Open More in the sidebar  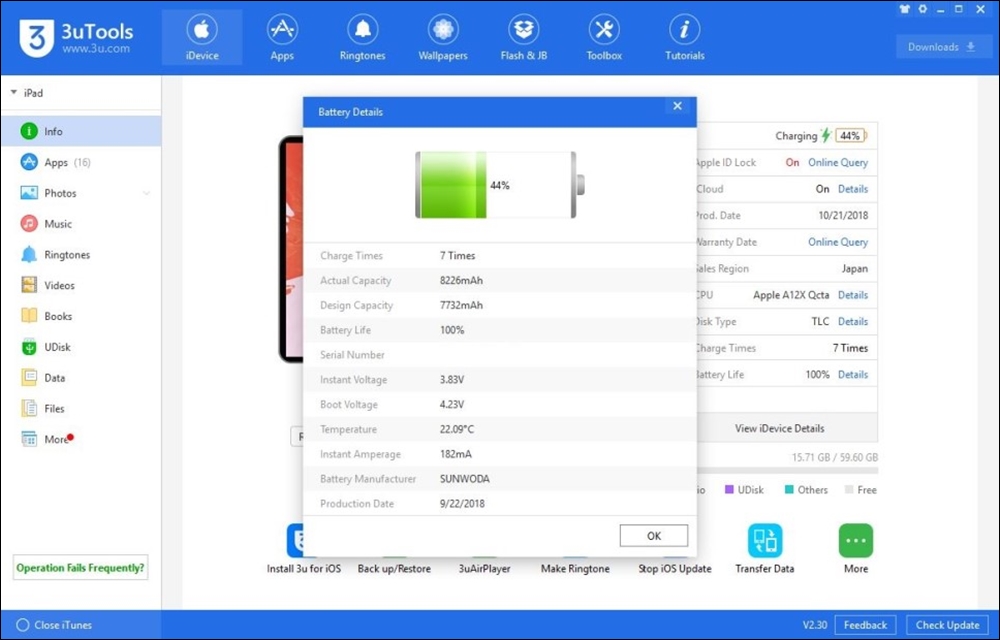81,439
